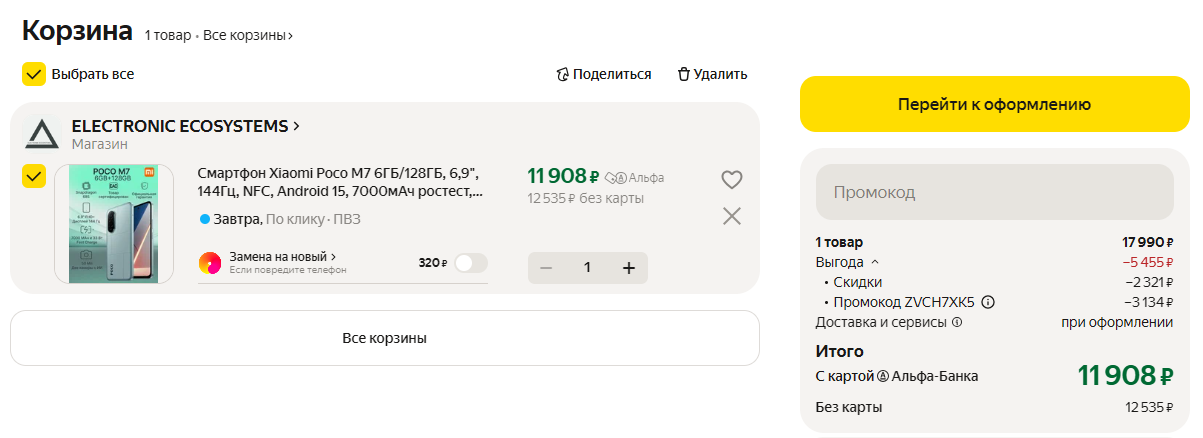1203x438 pixels.
Task: Click the heart icon to favorite the item
Action: pyautogui.click(x=732, y=180)
